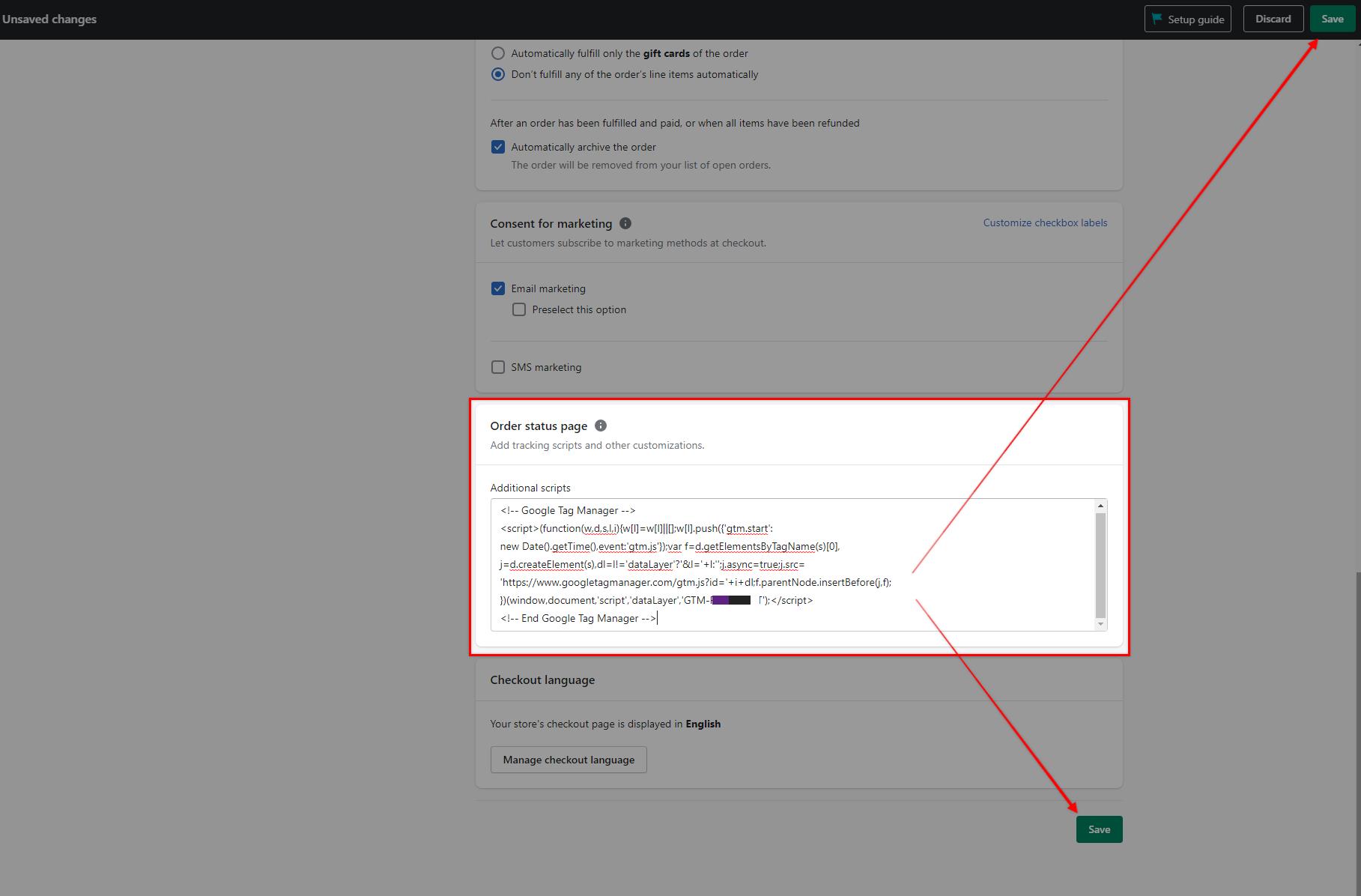Click the 'Additional scripts' label
Screen dimensions: 1361x896
coord(530,488)
